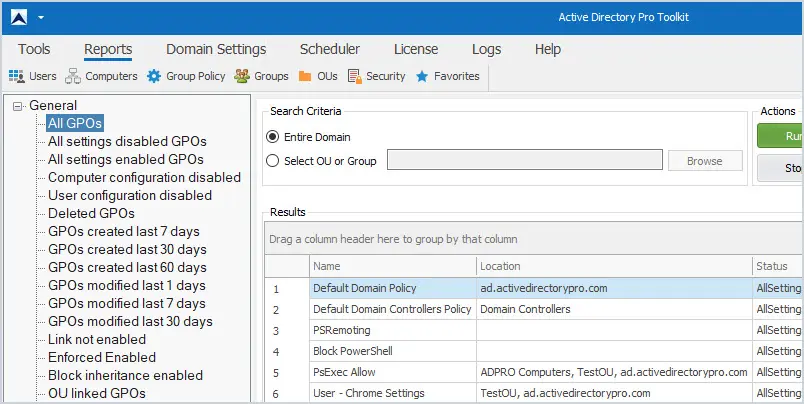The height and width of the screenshot is (404, 804).
Task: Select 'Block inheritance enabled' report
Action: coord(126,375)
